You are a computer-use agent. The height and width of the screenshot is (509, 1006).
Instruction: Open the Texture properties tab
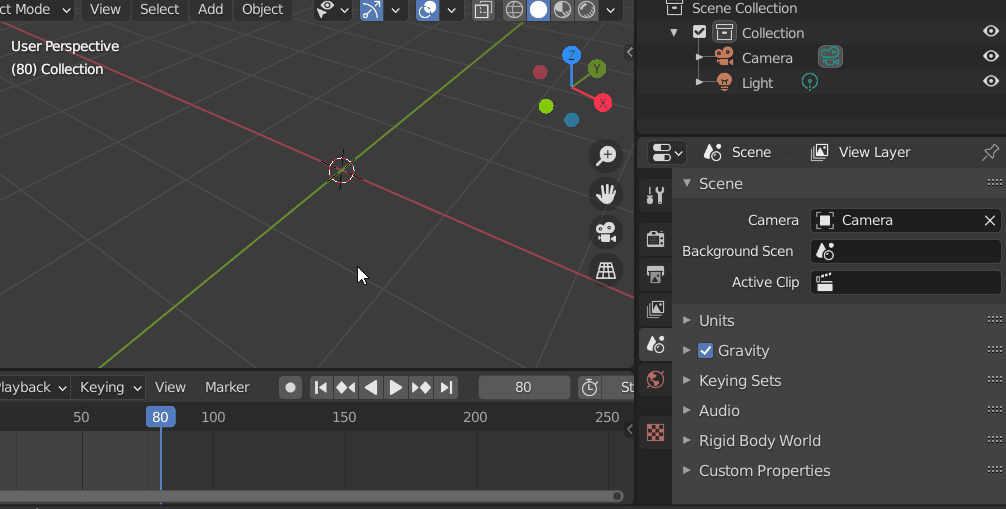(x=655, y=432)
